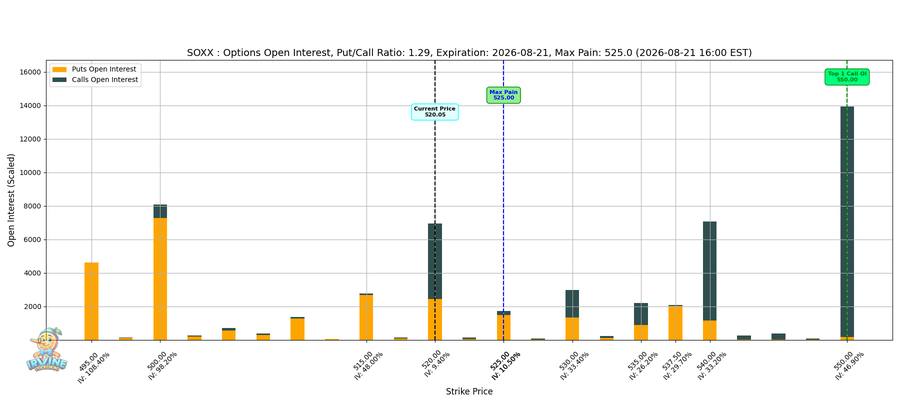Click the calls cap on the 500.00 bar

(160, 211)
